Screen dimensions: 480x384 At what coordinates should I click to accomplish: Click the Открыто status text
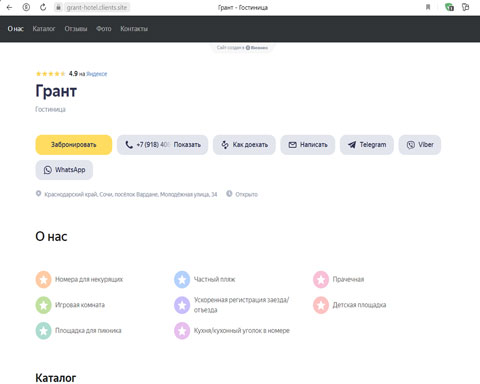point(247,194)
